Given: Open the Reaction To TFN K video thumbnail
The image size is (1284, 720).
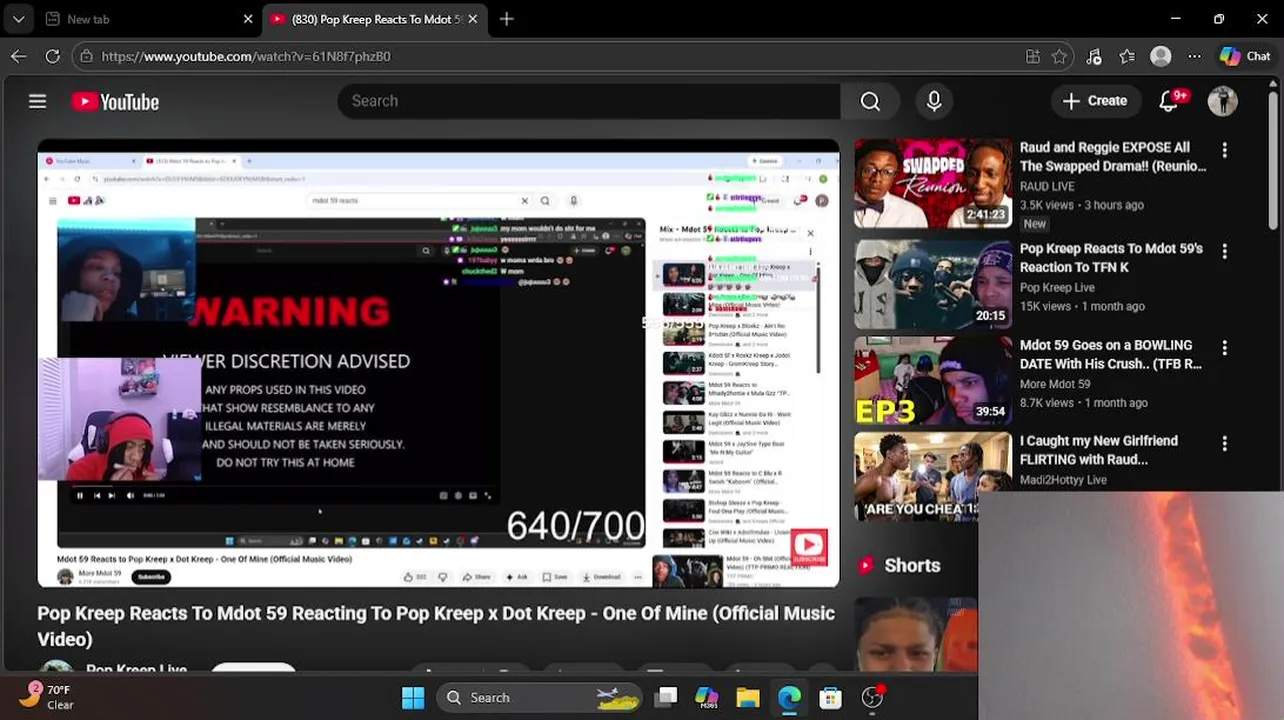Looking at the screenshot, I should [933, 284].
